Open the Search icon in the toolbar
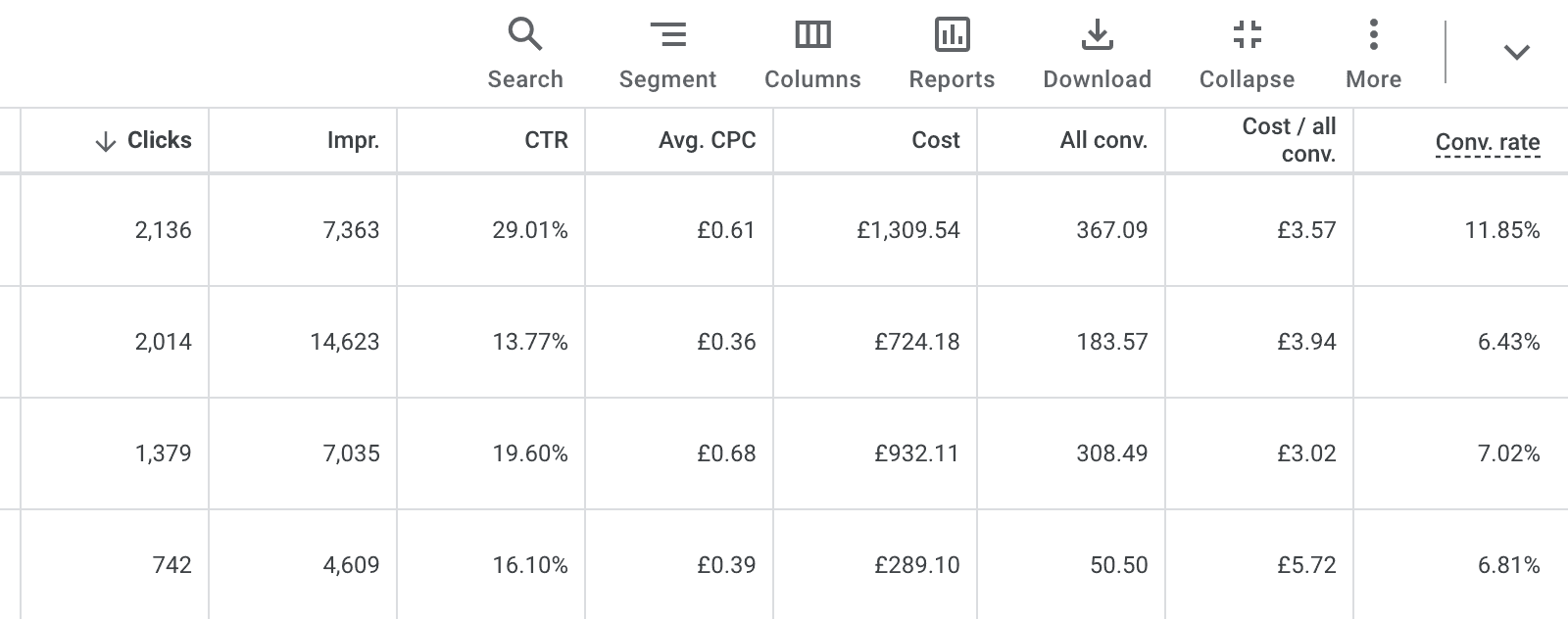Image resolution: width=1568 pixels, height=619 pixels. (526, 34)
